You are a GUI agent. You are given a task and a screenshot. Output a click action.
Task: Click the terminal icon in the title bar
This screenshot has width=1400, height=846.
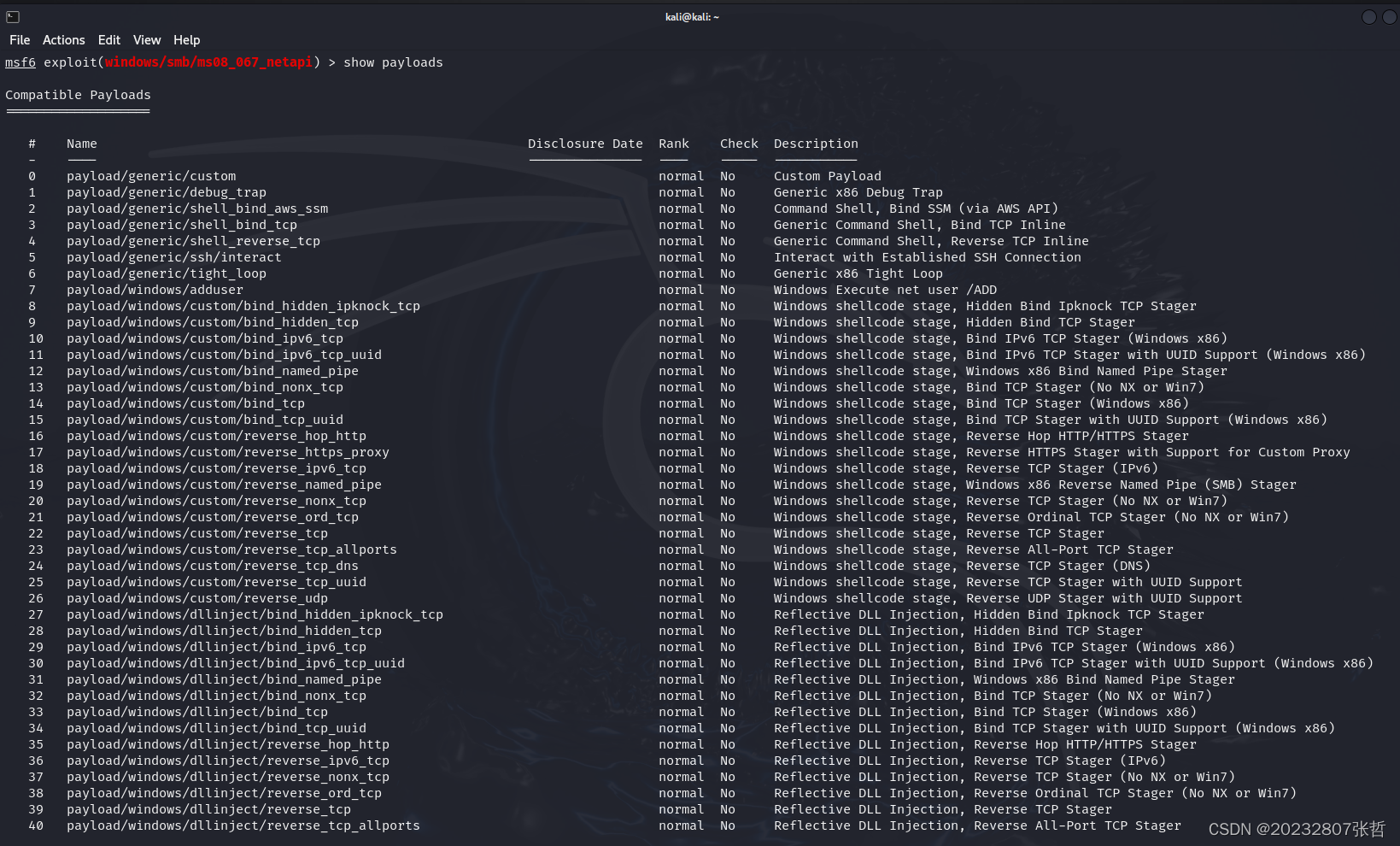(13, 17)
